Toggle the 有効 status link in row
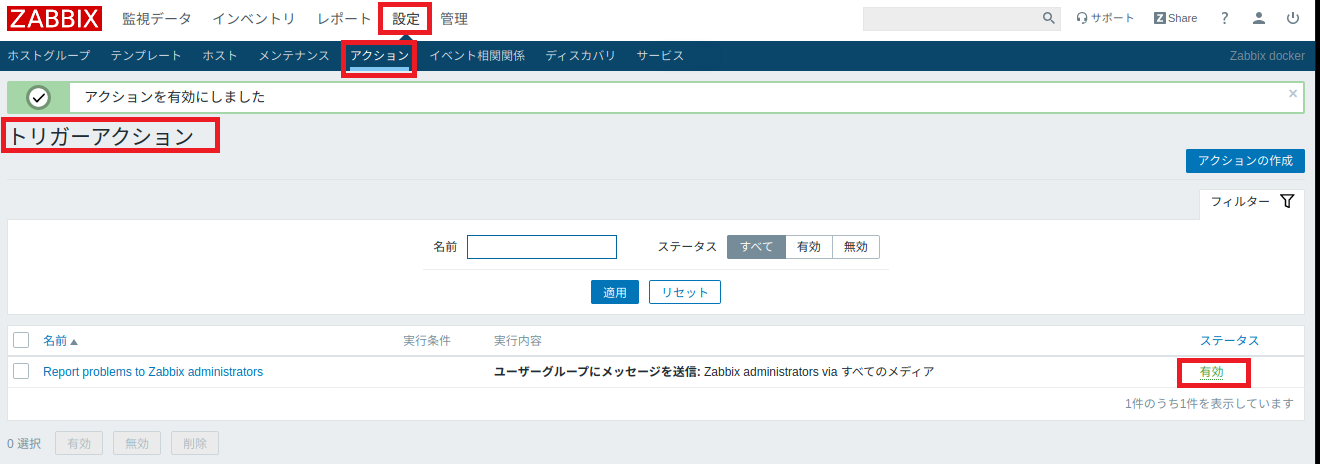 point(1212,372)
